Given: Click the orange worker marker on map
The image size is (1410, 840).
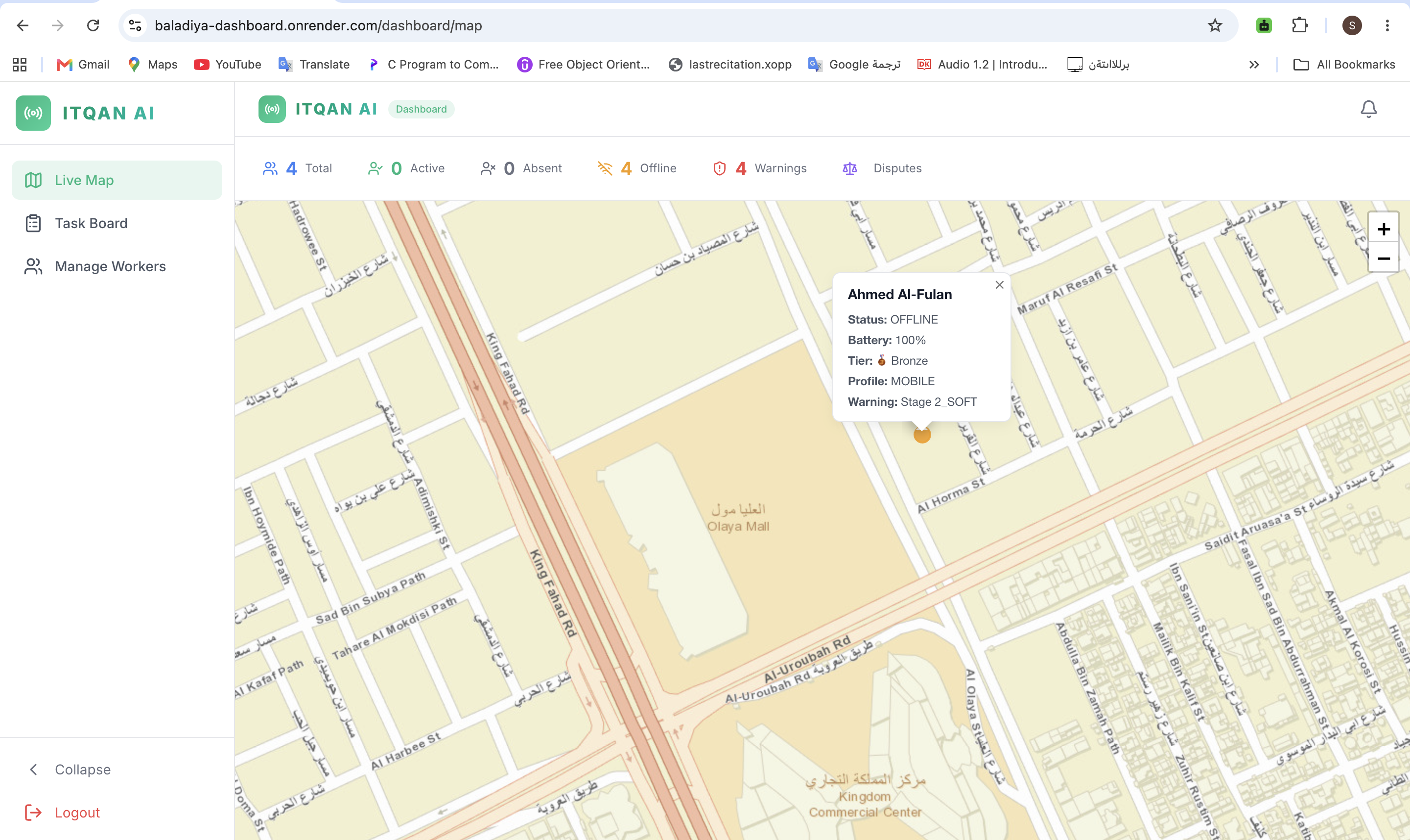Looking at the screenshot, I should point(922,435).
